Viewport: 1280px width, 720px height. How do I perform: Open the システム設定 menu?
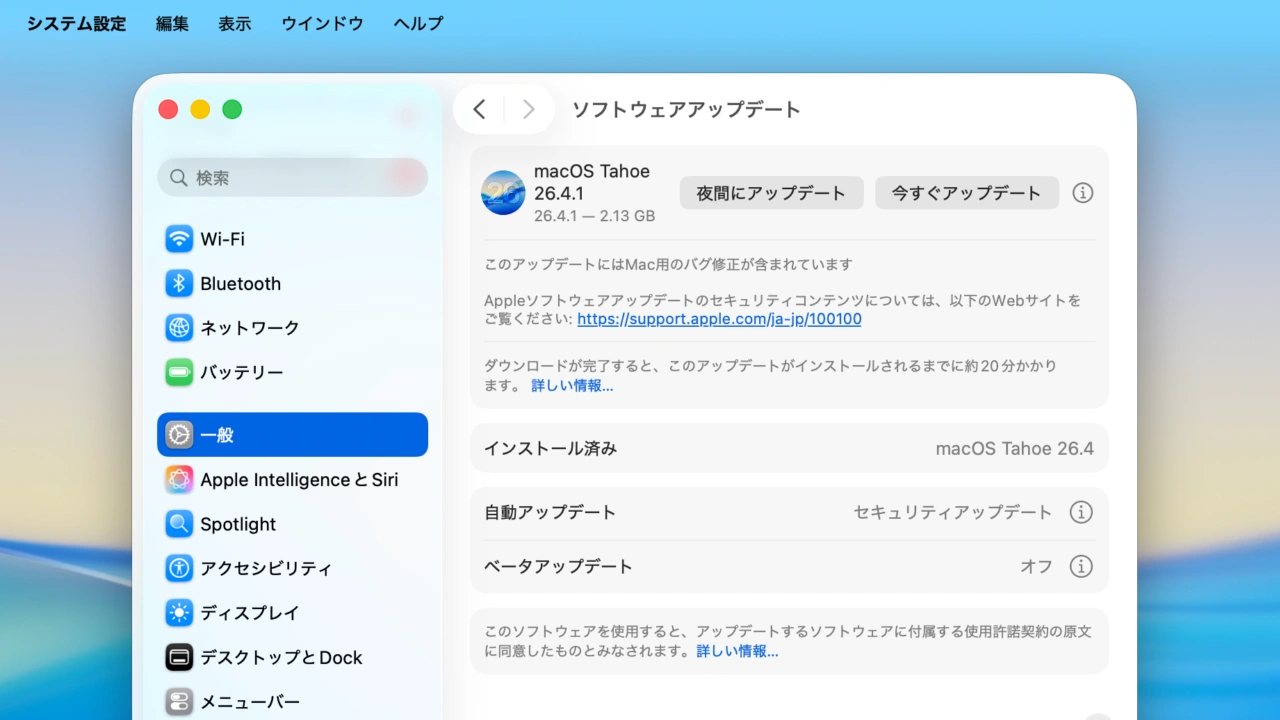(x=75, y=23)
